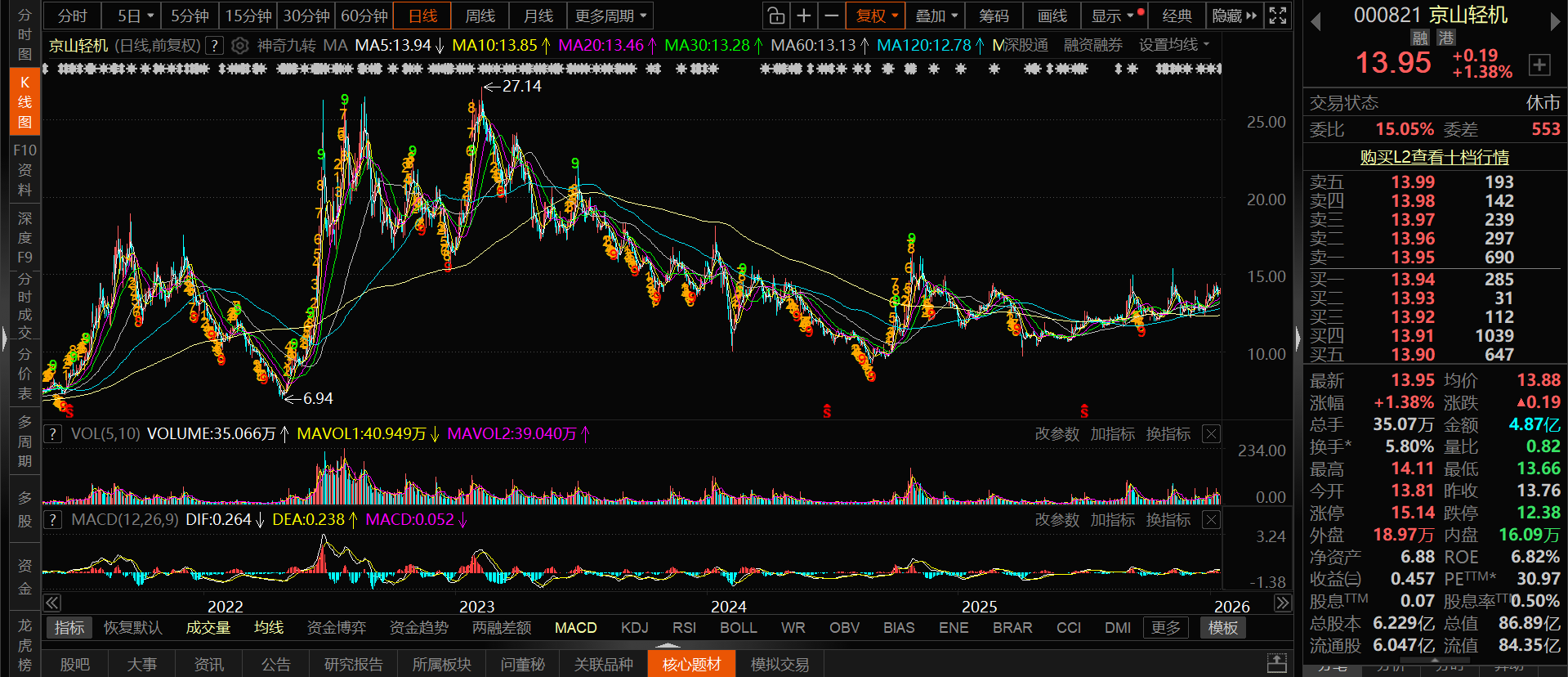Switch to the 周线 weekly tab
1568x677 pixels.
click(x=480, y=16)
